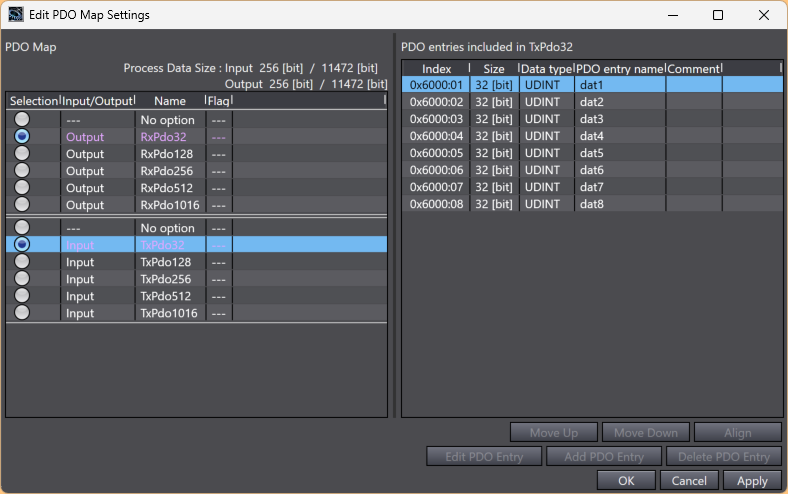Viewport: 788px width, 494px height.
Task: Click the Input/Output column header
Action: [98, 101]
